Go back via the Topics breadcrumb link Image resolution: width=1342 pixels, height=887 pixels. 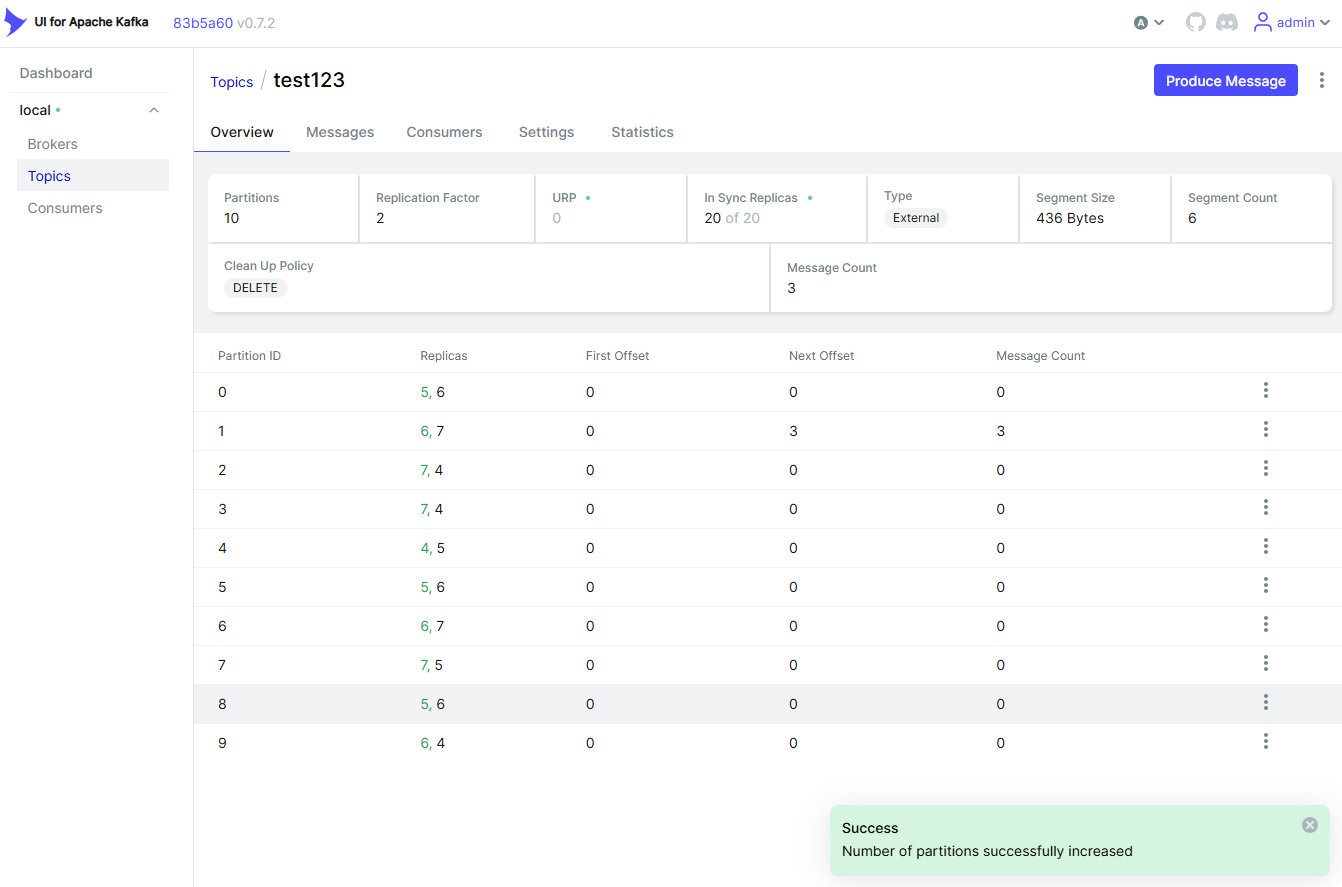[x=231, y=82]
